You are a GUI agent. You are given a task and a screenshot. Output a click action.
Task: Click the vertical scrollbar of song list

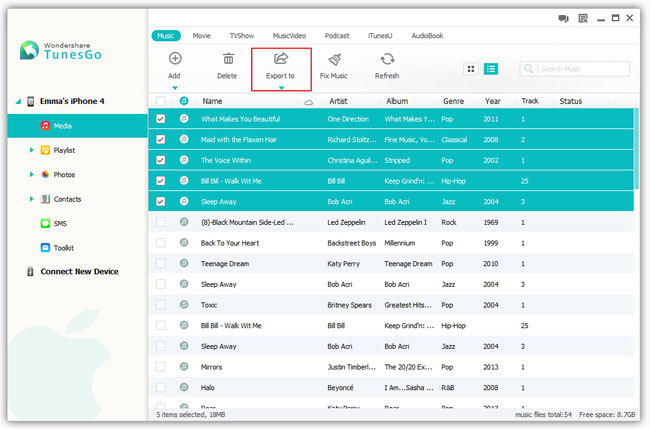(x=637, y=149)
